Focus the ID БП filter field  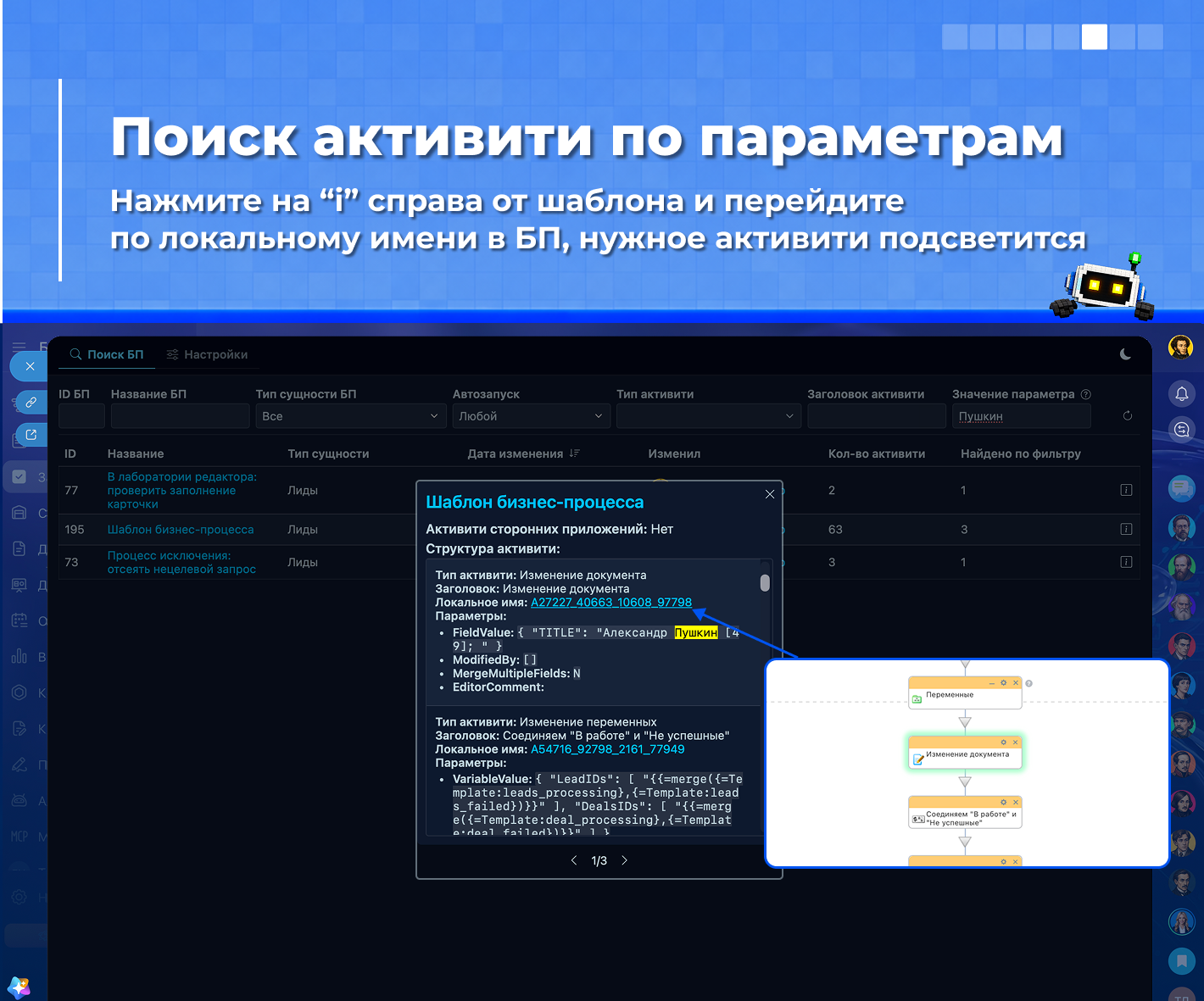81,416
